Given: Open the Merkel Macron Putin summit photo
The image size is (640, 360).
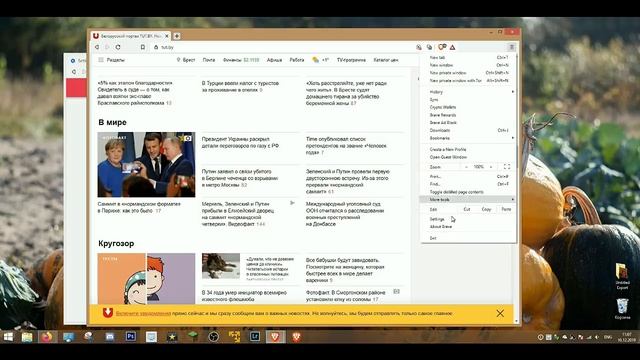Looking at the screenshot, I should click(146, 164).
